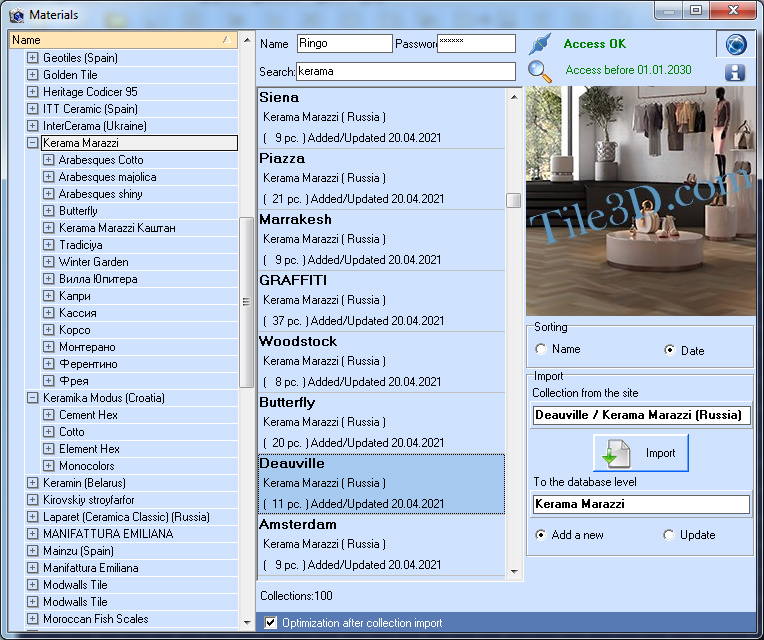
Task: Expand the Winter Garden node
Action: coord(48,262)
